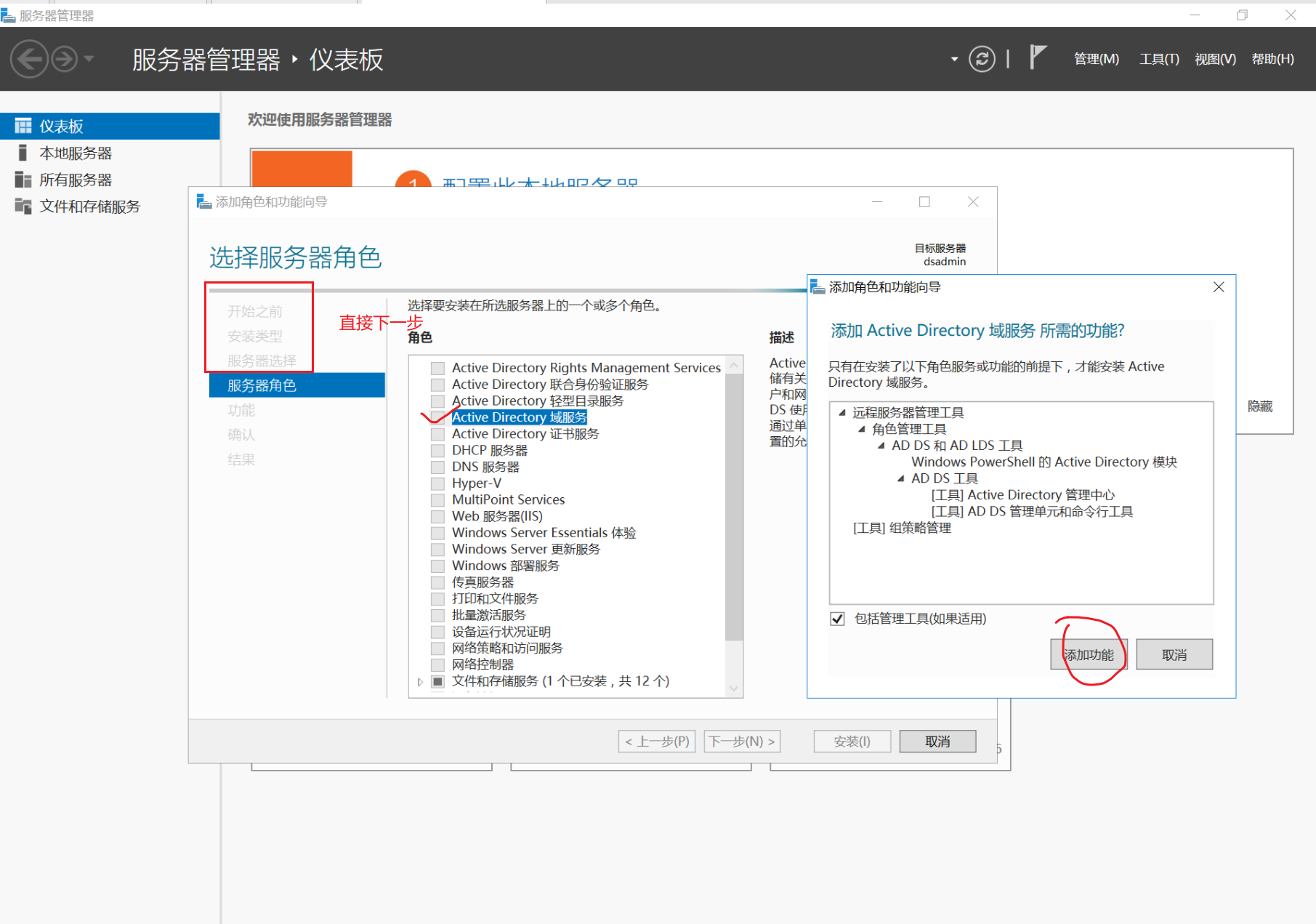Collapse AD DS 工具 tree node

click(901, 478)
